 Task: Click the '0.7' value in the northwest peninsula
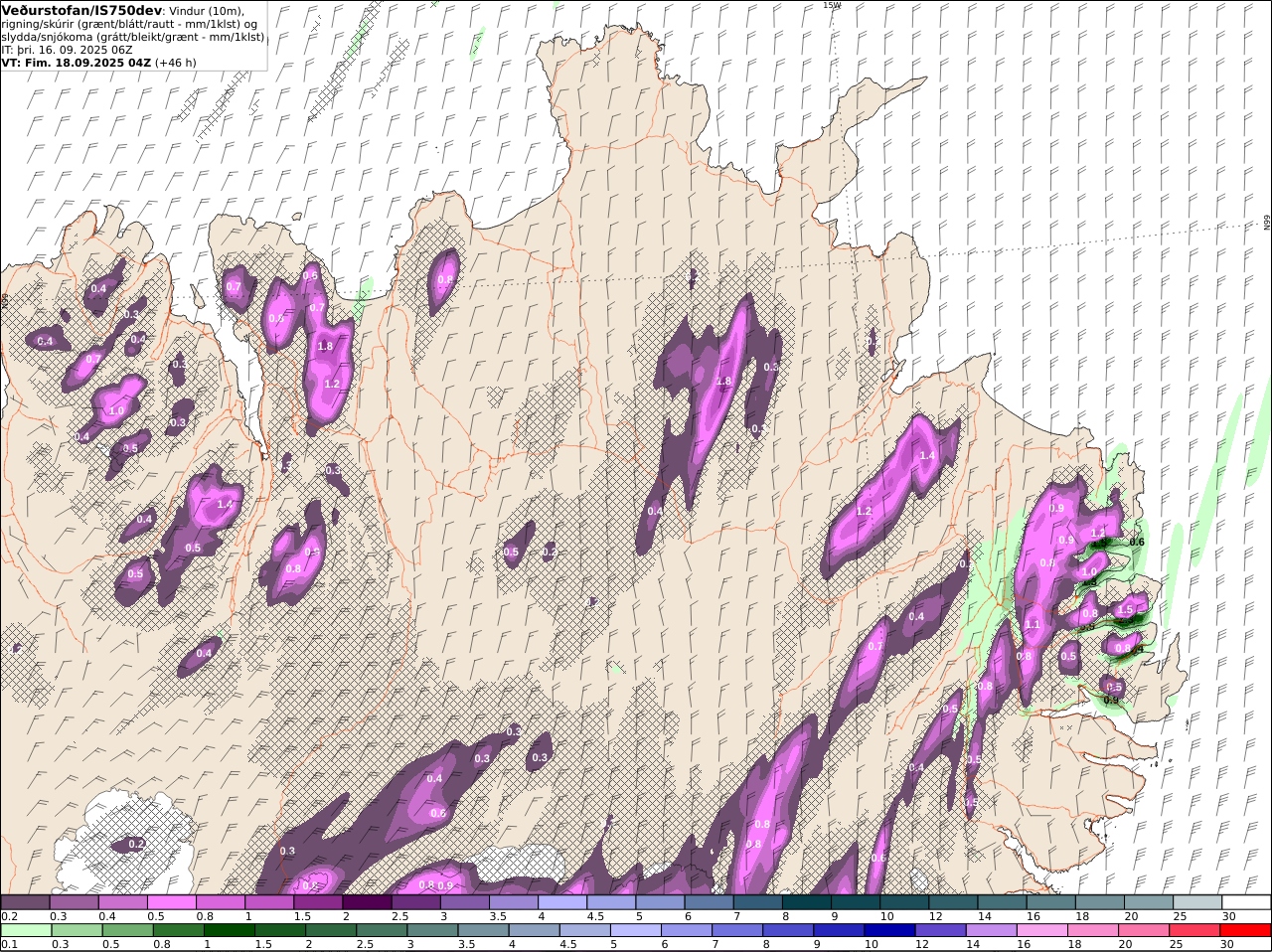(234, 286)
